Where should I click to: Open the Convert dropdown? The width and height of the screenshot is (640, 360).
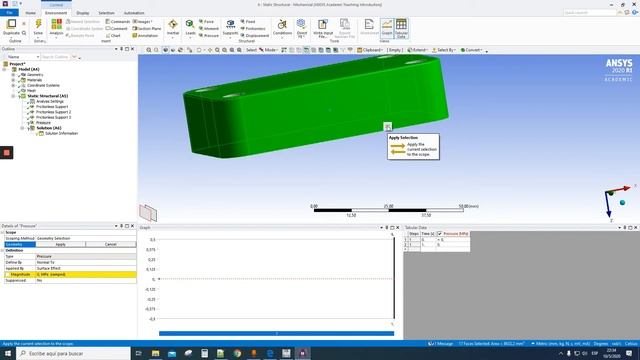click(472, 50)
